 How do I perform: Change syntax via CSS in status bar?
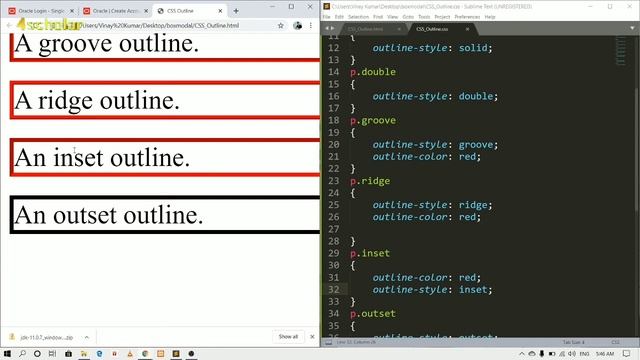(x=615, y=342)
